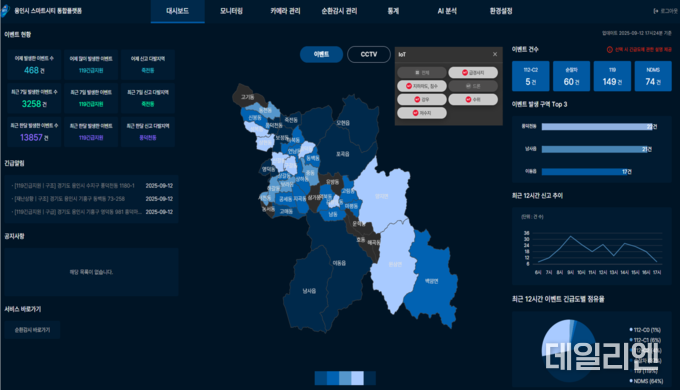Toggle the 강우 IoT filter chip
The height and width of the screenshot is (390, 680).
422,99
